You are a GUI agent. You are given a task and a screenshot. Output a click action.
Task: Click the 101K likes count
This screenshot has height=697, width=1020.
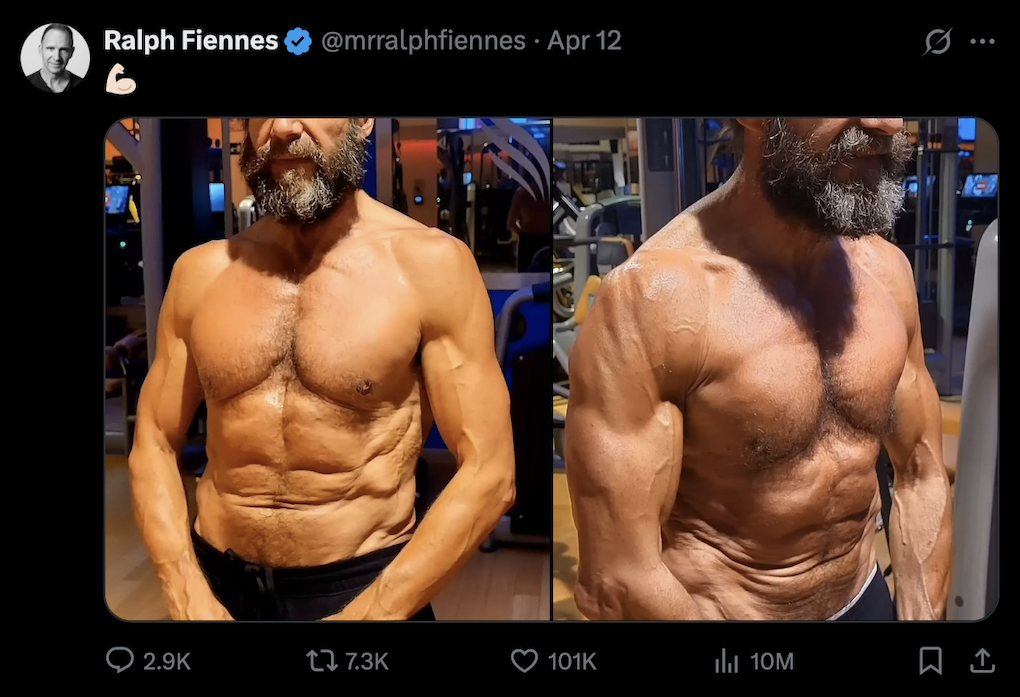[x=572, y=661]
